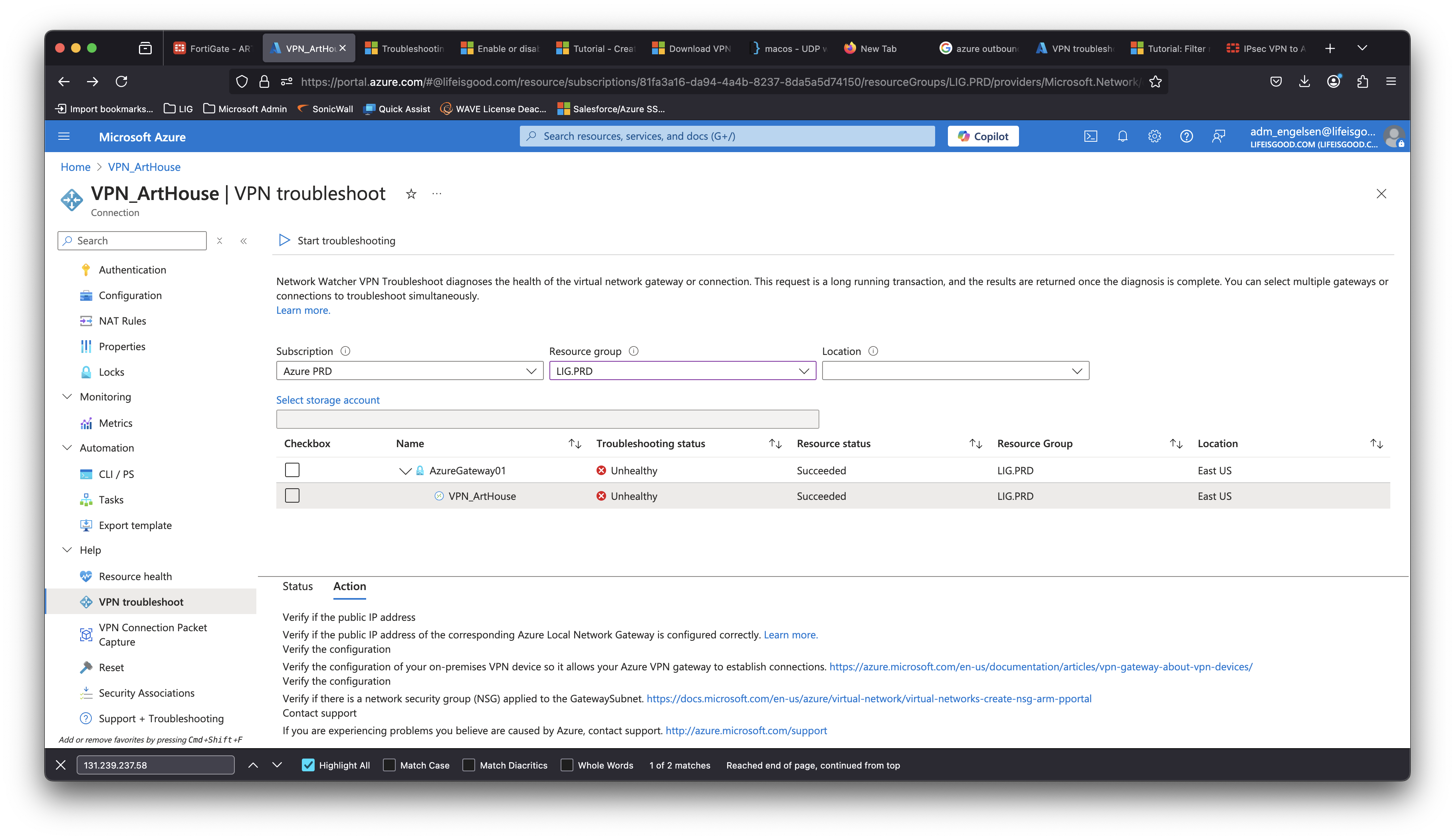The width and height of the screenshot is (1455, 840).
Task: Save to Pocket icon
Action: tap(1276, 82)
